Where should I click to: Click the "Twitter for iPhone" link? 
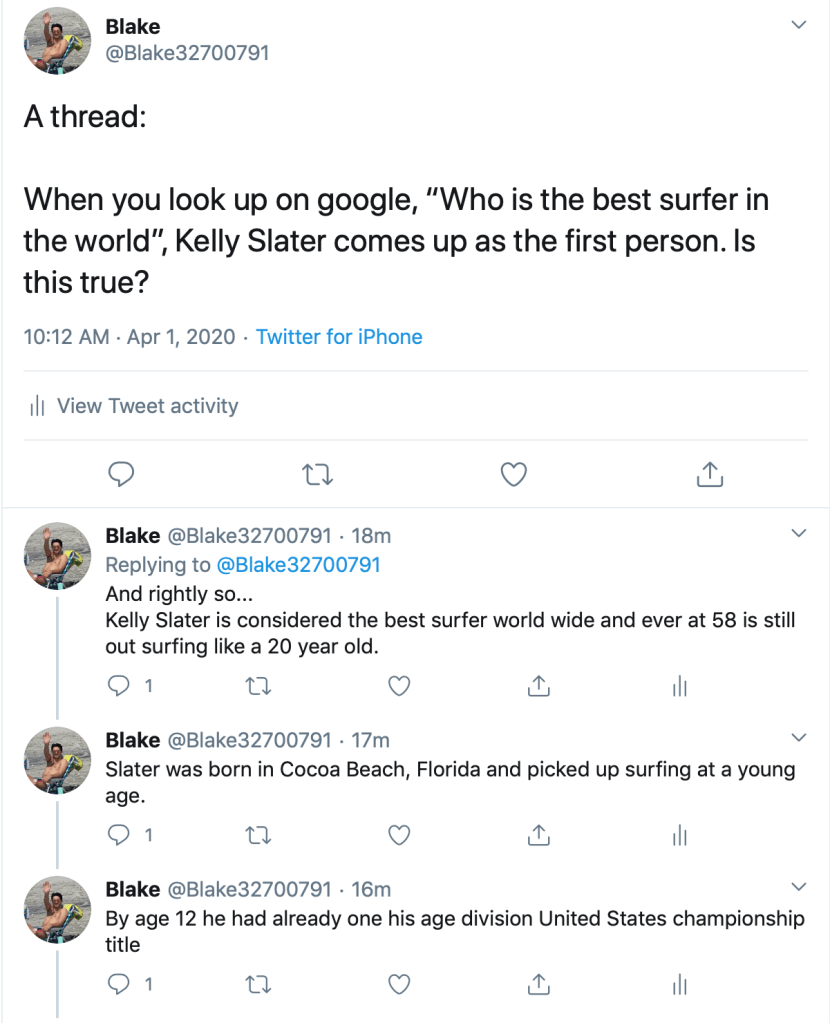(x=339, y=337)
